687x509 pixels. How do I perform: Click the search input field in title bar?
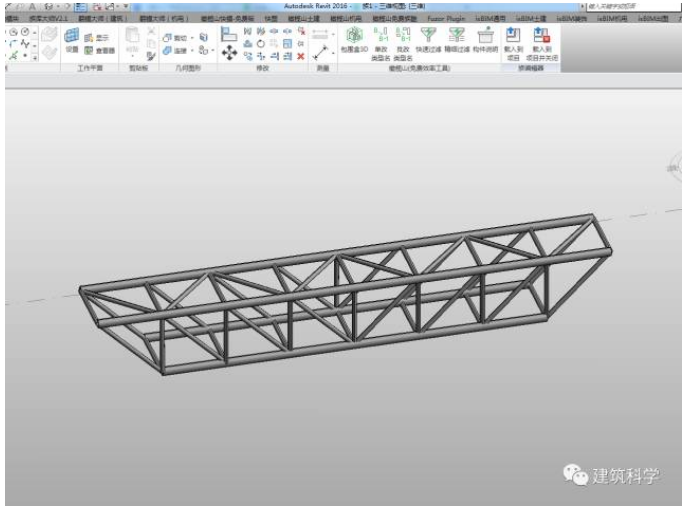[625, 6]
